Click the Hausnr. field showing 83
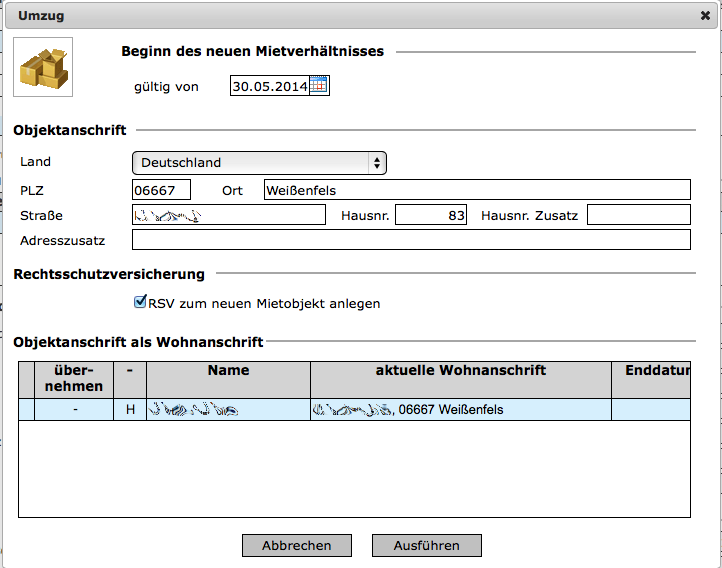This screenshot has height=568, width=722. point(431,215)
